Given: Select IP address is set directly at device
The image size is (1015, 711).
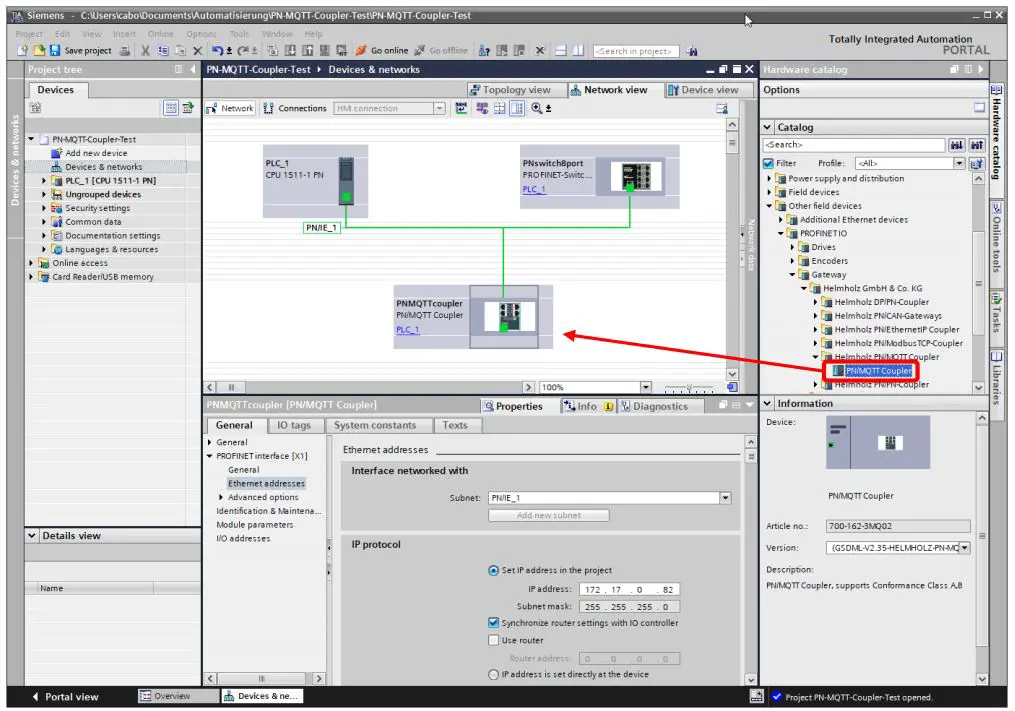Looking at the screenshot, I should point(493,675).
